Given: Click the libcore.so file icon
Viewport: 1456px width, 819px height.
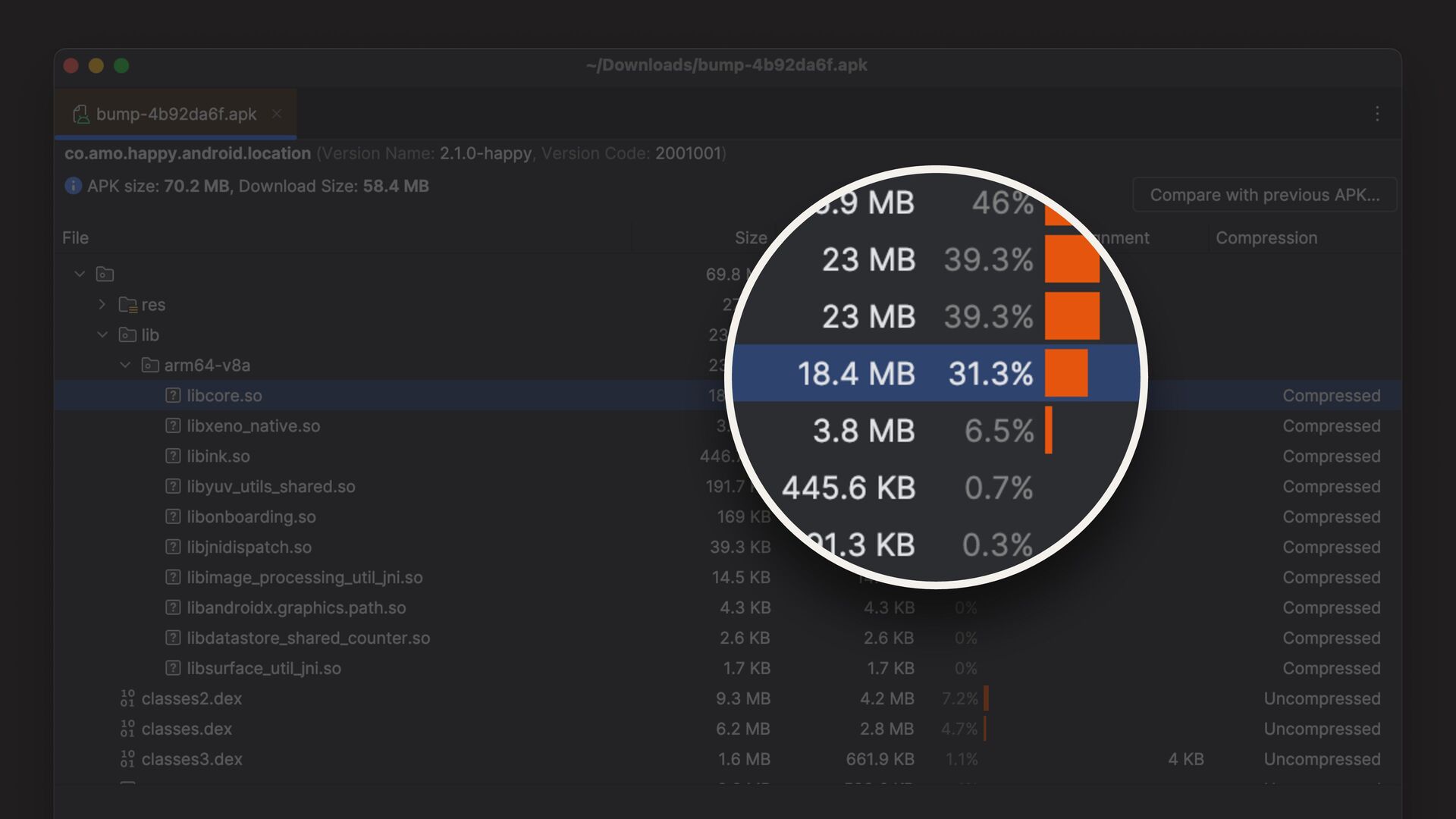Looking at the screenshot, I should coord(173,395).
